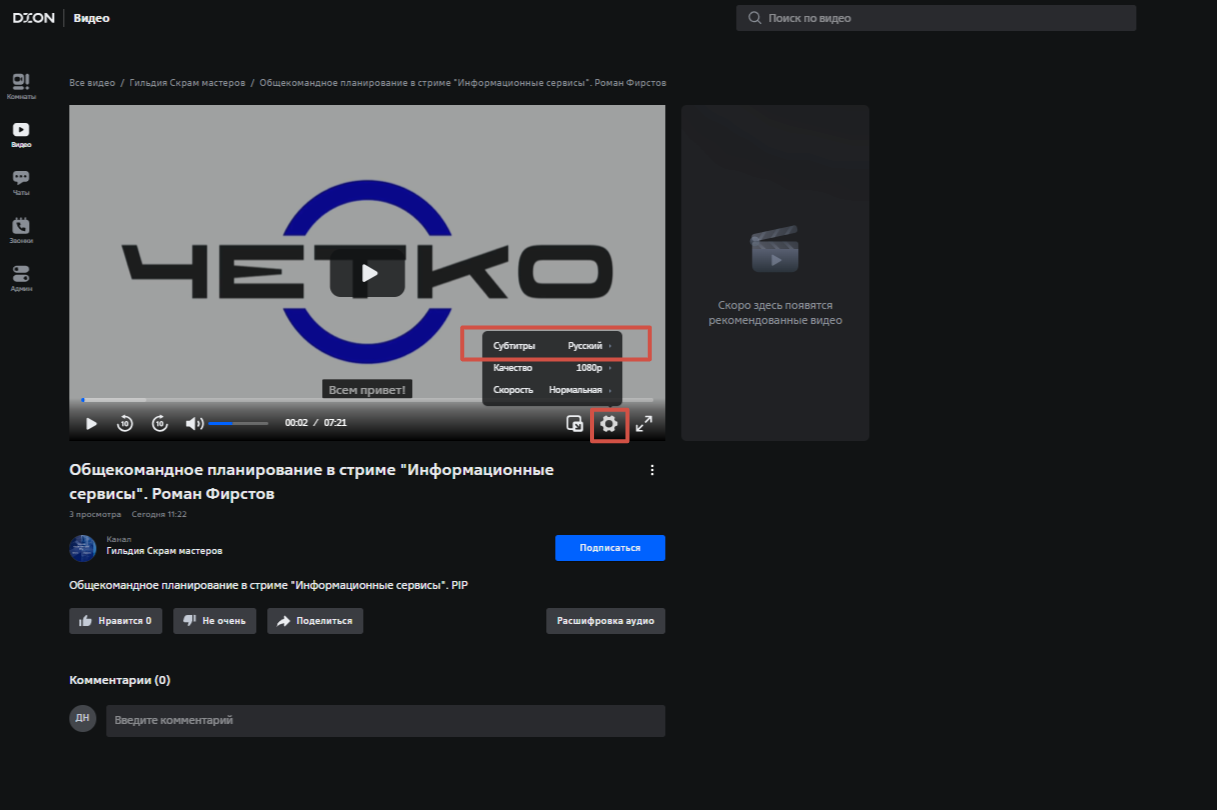Open the Админ section in sidebar
Image resolution: width=1217 pixels, height=810 pixels.
21,279
